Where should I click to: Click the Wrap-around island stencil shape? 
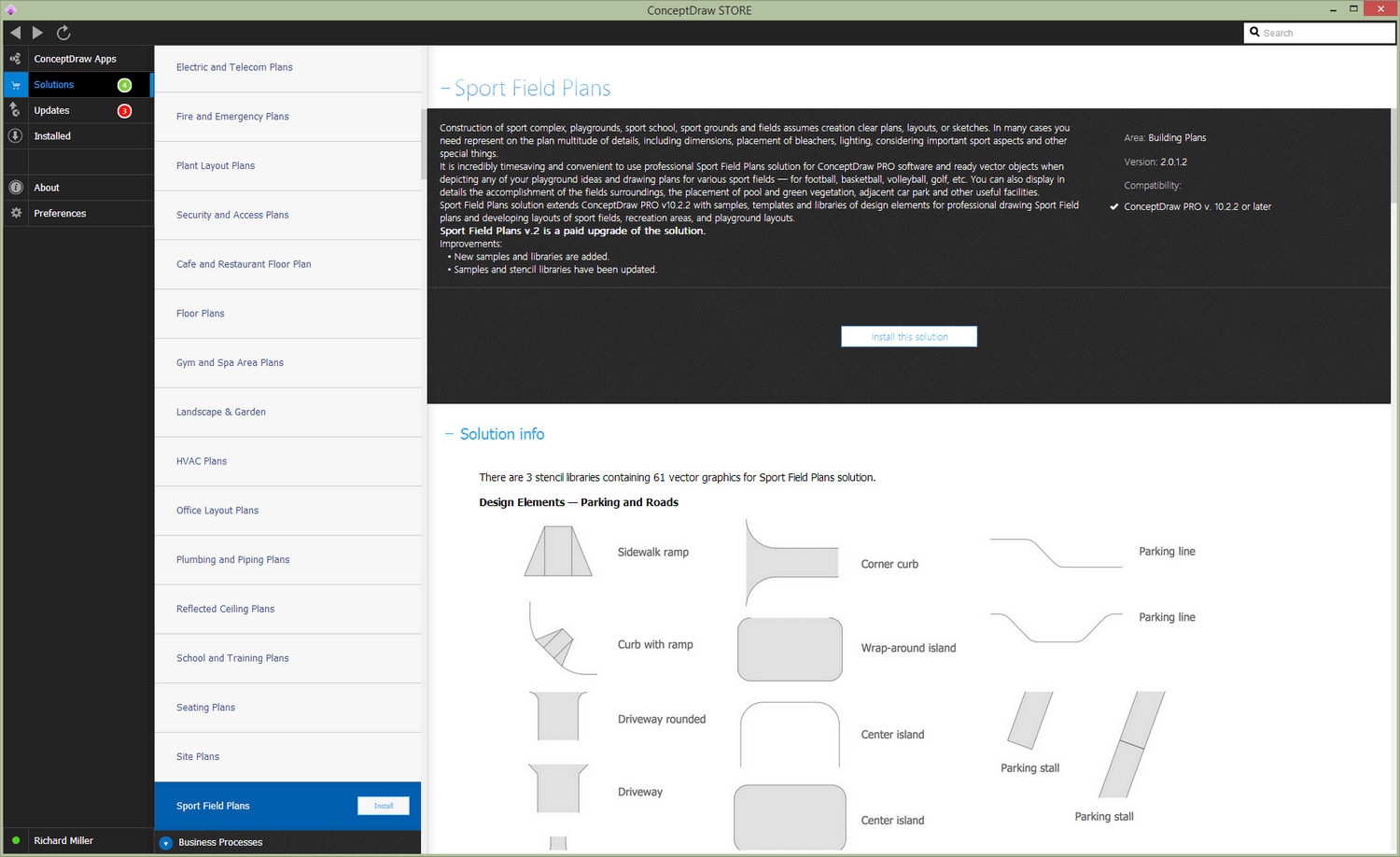790,649
